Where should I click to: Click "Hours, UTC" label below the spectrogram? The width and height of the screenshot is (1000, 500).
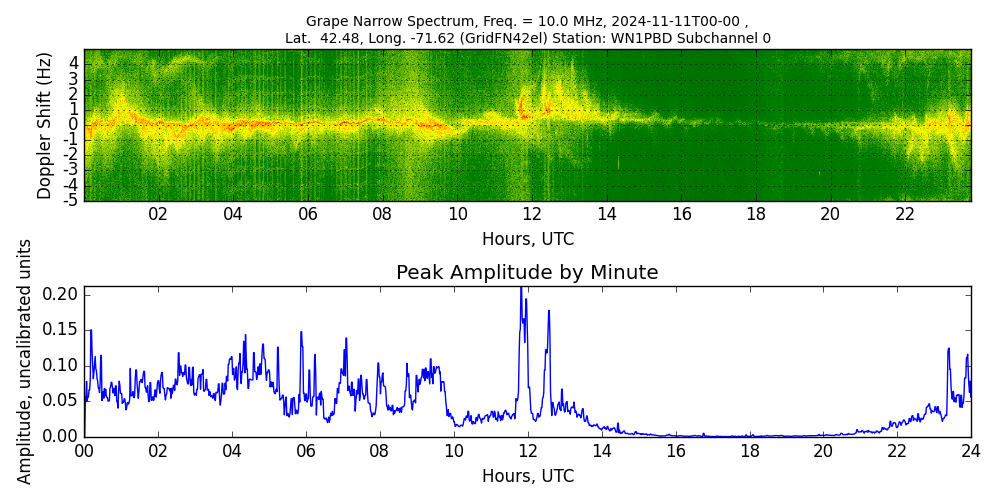pos(527,240)
